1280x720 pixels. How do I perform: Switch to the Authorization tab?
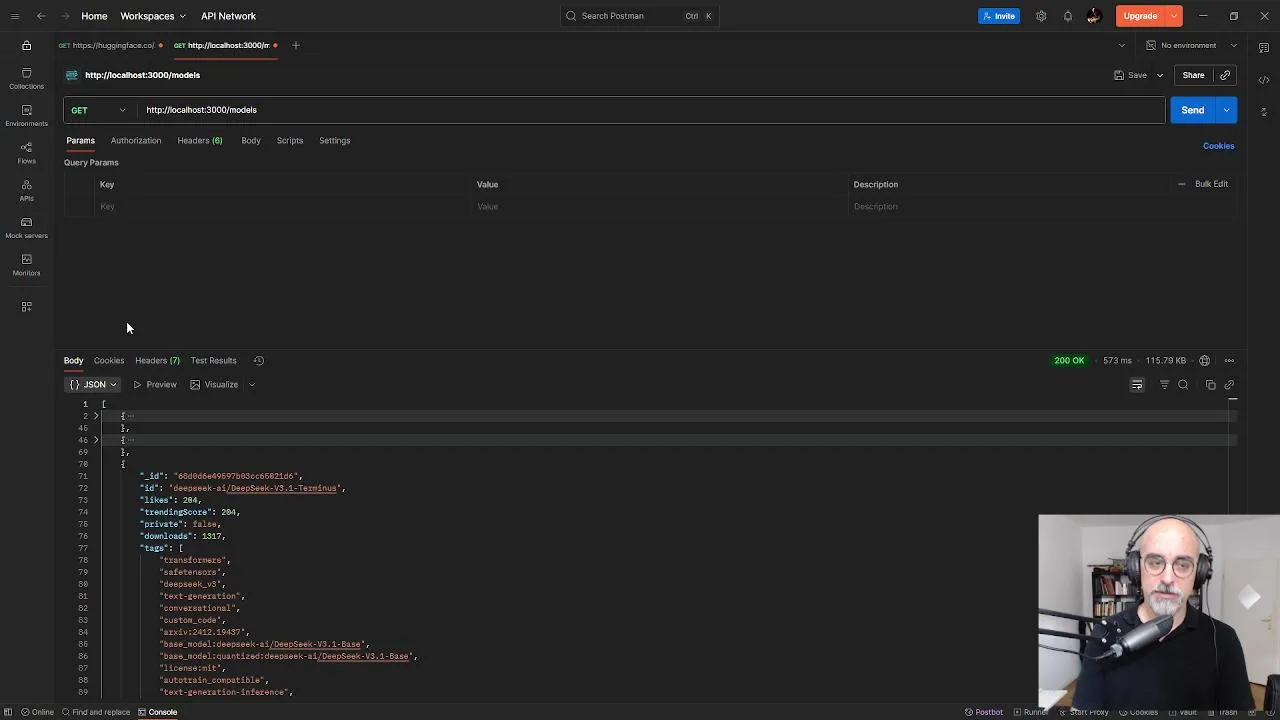[136, 141]
